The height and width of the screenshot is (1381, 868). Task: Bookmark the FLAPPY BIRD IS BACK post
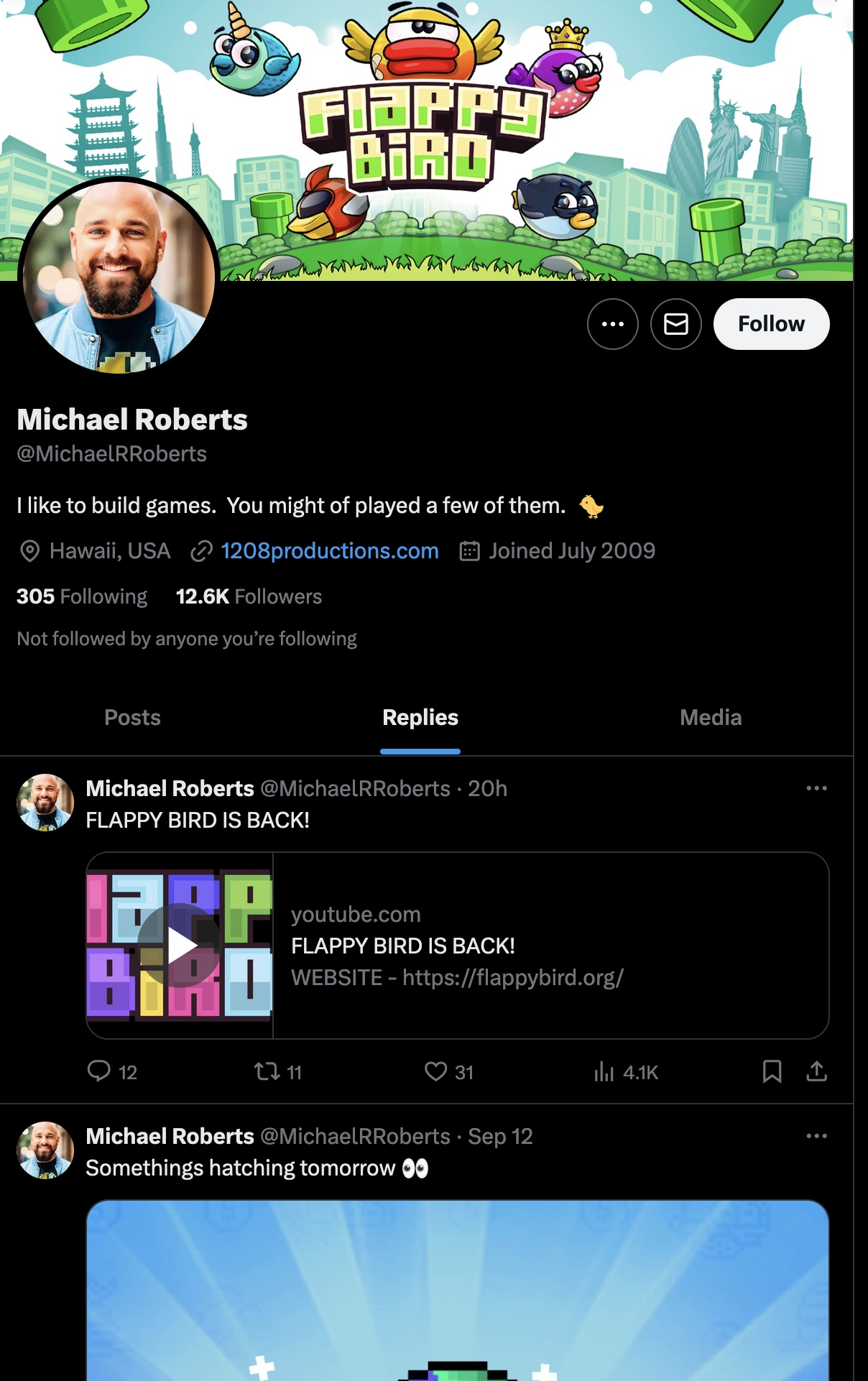coord(772,1071)
